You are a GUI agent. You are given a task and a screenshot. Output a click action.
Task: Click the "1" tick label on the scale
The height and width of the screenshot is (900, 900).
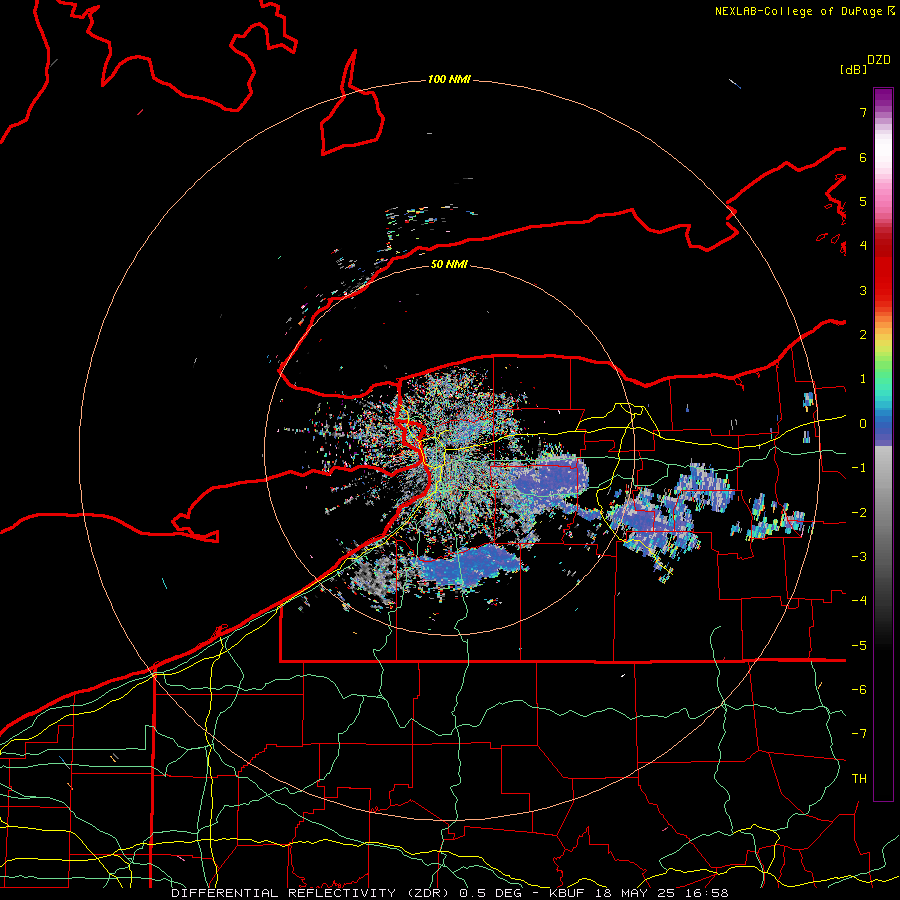(863, 379)
